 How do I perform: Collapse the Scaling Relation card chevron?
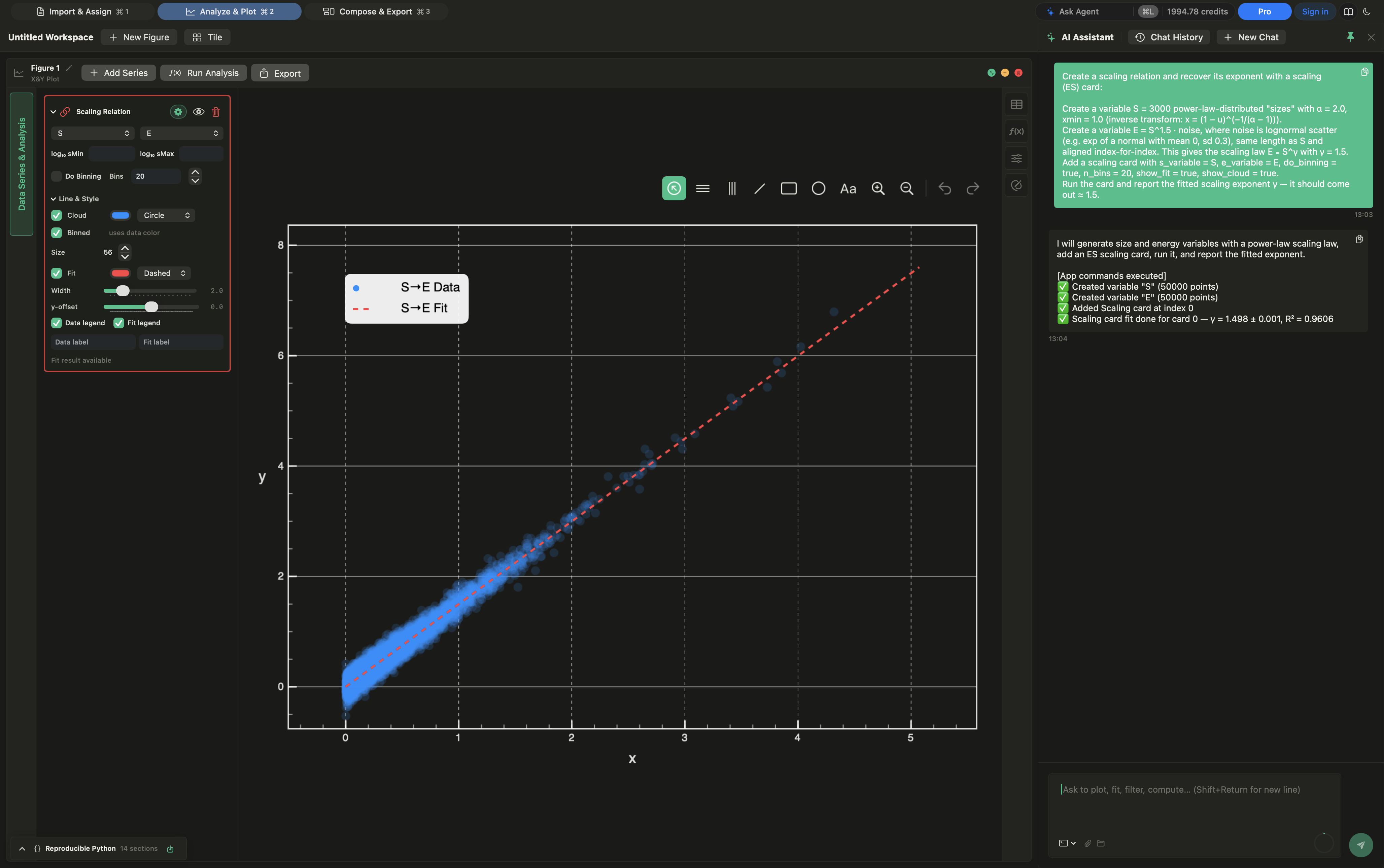click(x=54, y=112)
